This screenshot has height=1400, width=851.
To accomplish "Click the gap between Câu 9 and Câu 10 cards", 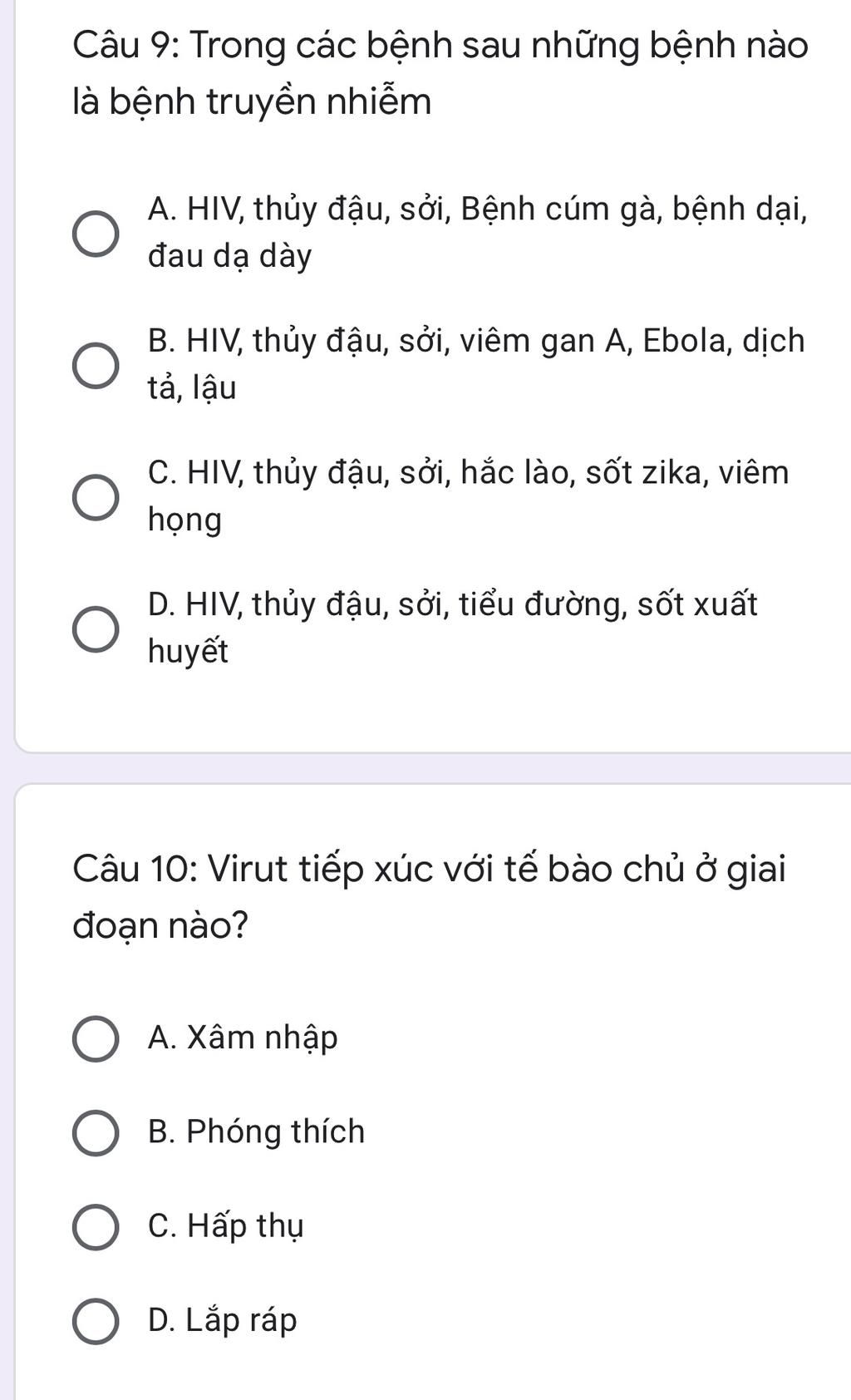I will pyautogui.click(x=432, y=768).
